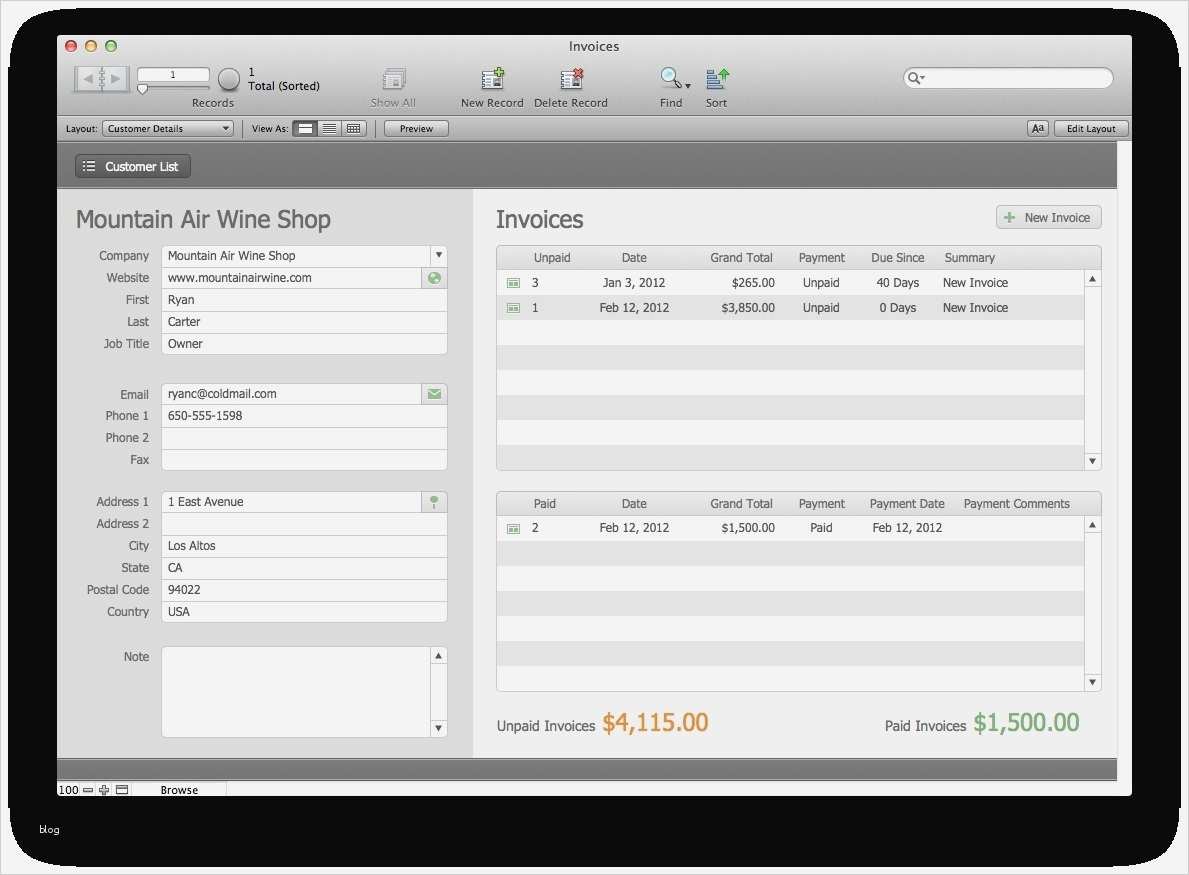The width and height of the screenshot is (1189, 875).
Task: Switch to List view
Action: (x=329, y=129)
